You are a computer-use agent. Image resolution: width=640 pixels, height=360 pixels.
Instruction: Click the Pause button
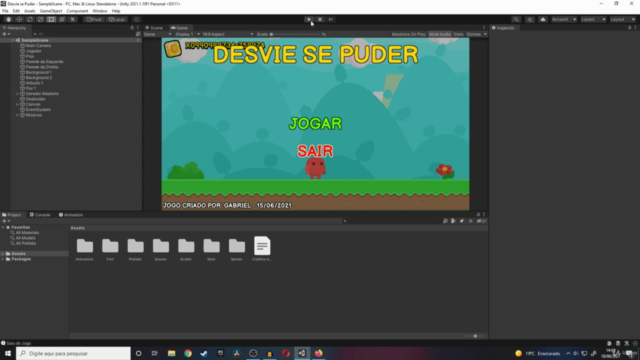click(320, 20)
